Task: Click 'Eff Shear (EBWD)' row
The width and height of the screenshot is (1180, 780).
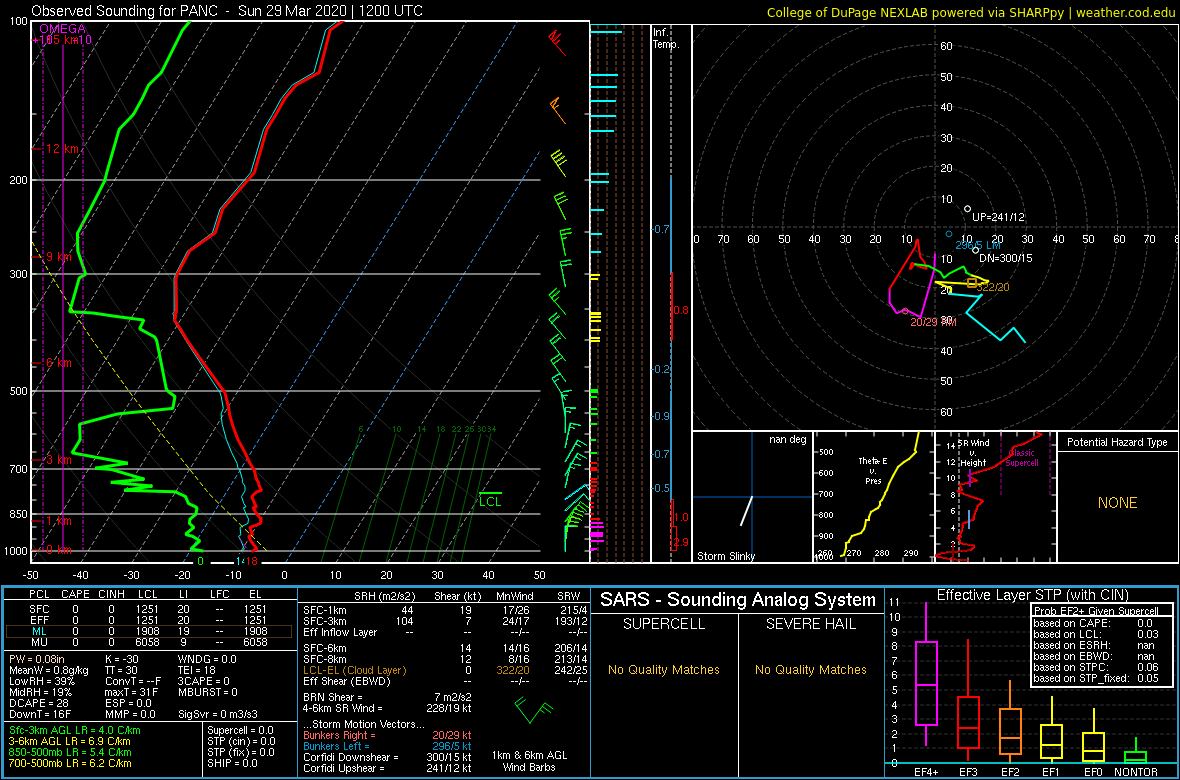Action: coord(445,681)
